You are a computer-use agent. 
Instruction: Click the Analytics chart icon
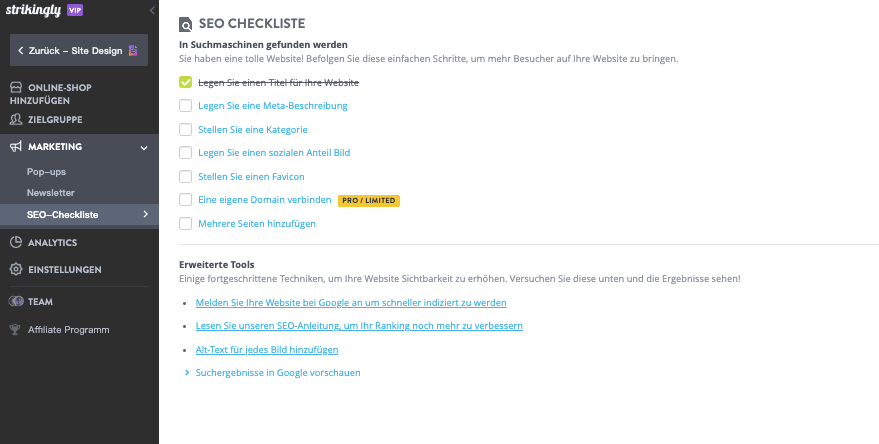(x=16, y=242)
